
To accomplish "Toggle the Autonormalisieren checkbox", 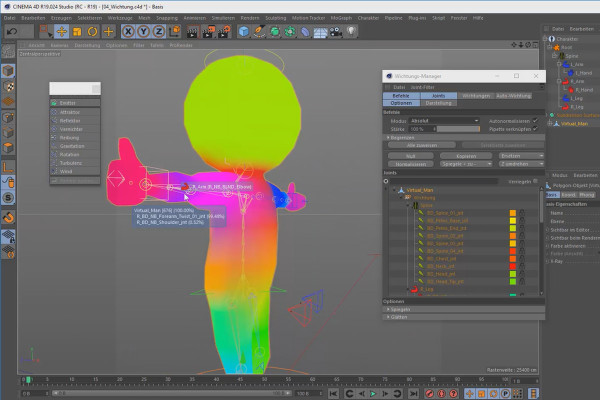I will [x=535, y=121].
